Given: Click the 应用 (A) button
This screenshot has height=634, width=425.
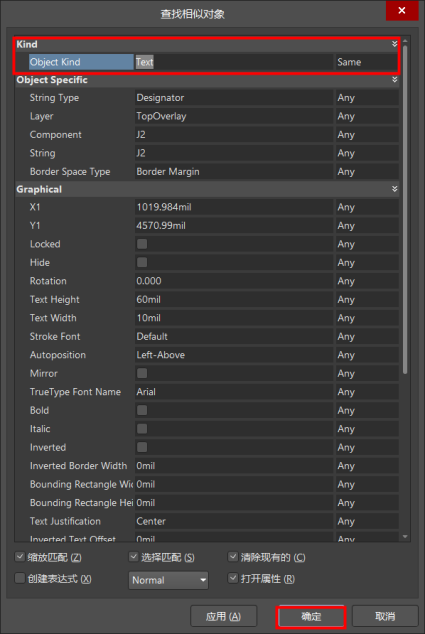Looking at the screenshot, I should point(223,617).
